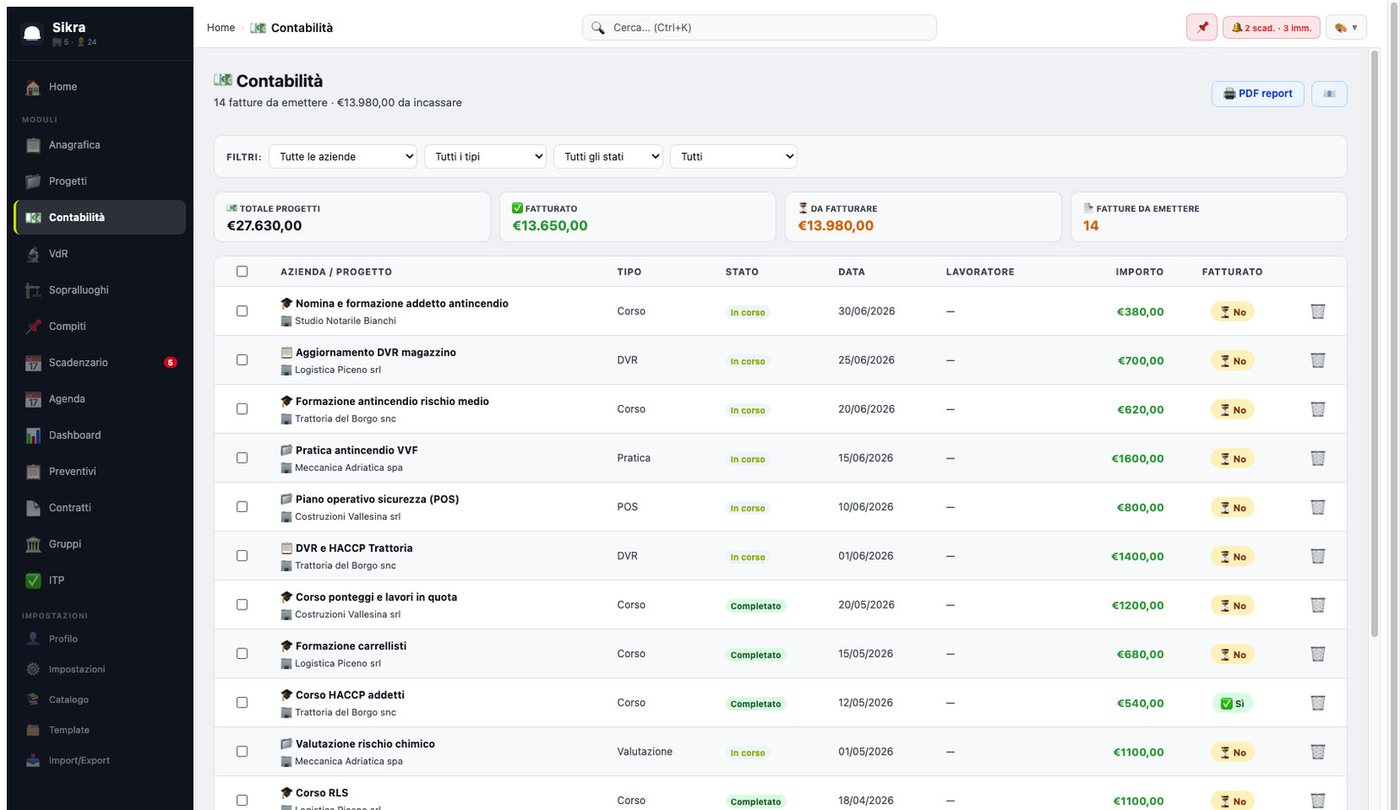Open the Scadenzario calendar icon in sidebar

[33, 363]
